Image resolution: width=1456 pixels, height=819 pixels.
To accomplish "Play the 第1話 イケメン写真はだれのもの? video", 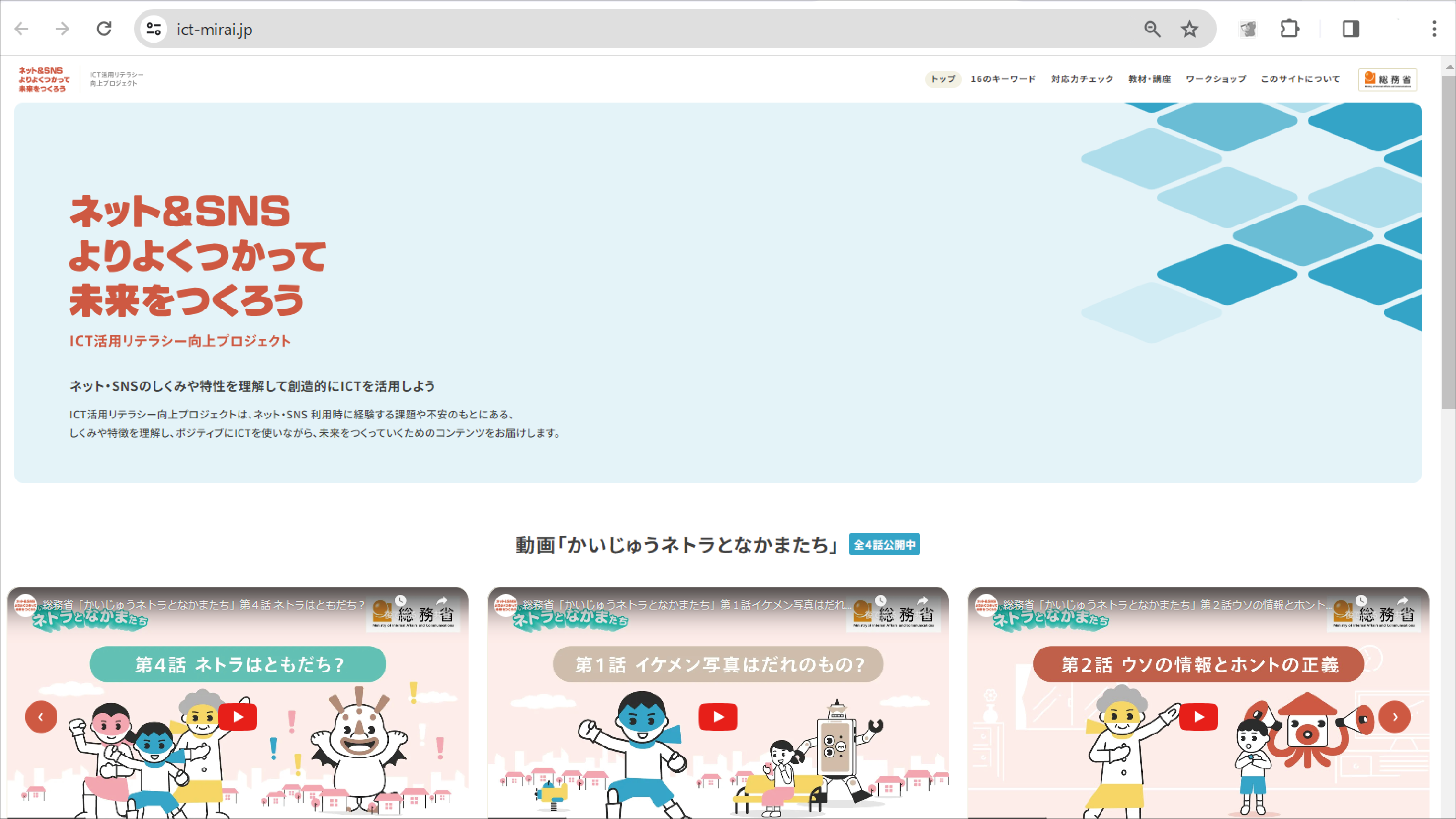I will (x=718, y=717).
